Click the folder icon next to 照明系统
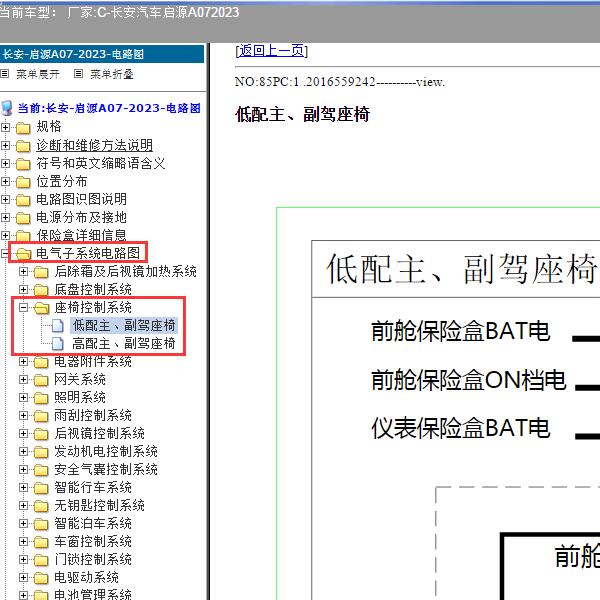Screen dimensions: 600x600 (x=41, y=398)
